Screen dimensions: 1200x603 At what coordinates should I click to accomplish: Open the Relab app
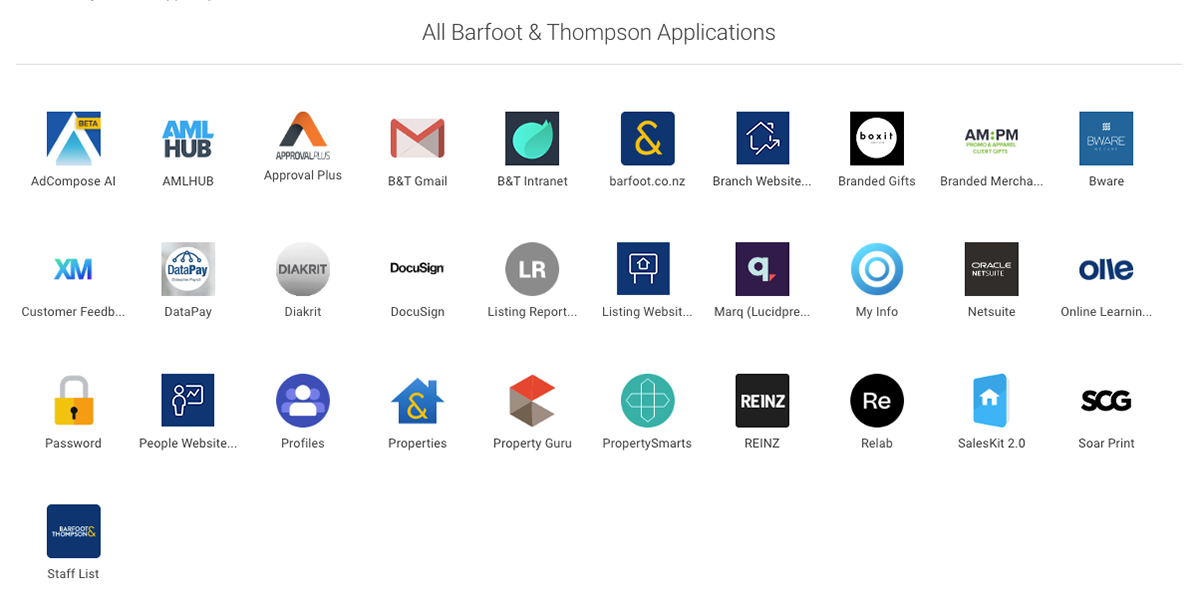point(877,400)
